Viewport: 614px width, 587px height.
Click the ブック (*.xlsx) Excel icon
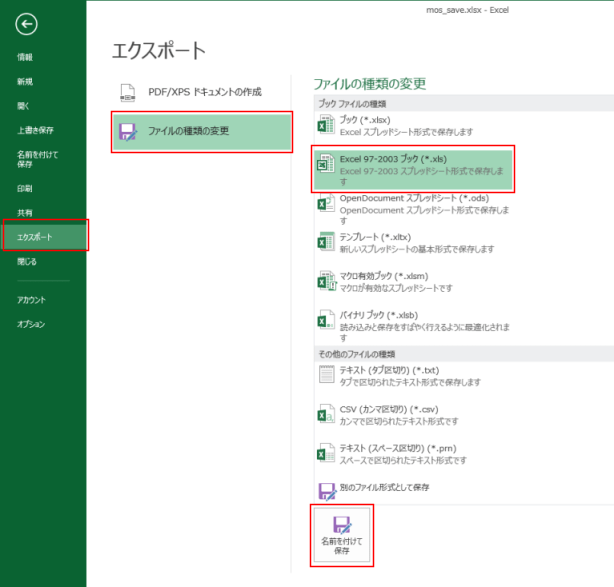point(326,125)
